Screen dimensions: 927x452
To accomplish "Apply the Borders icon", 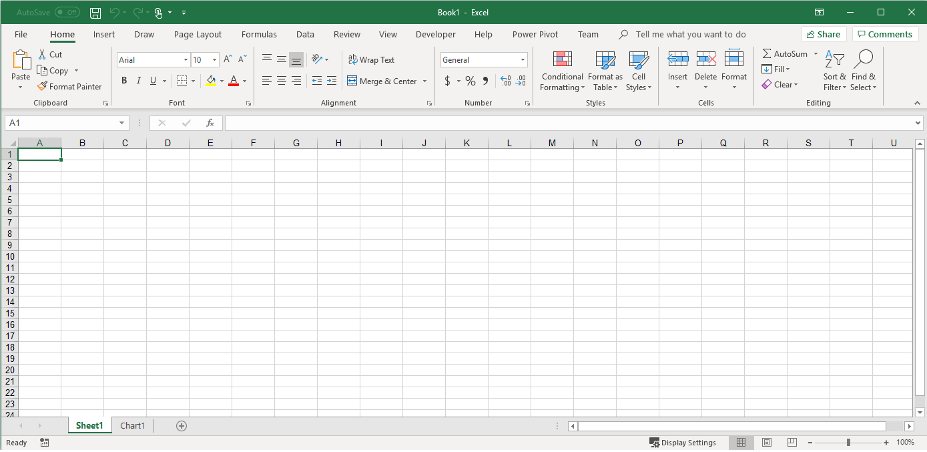I will coord(182,81).
